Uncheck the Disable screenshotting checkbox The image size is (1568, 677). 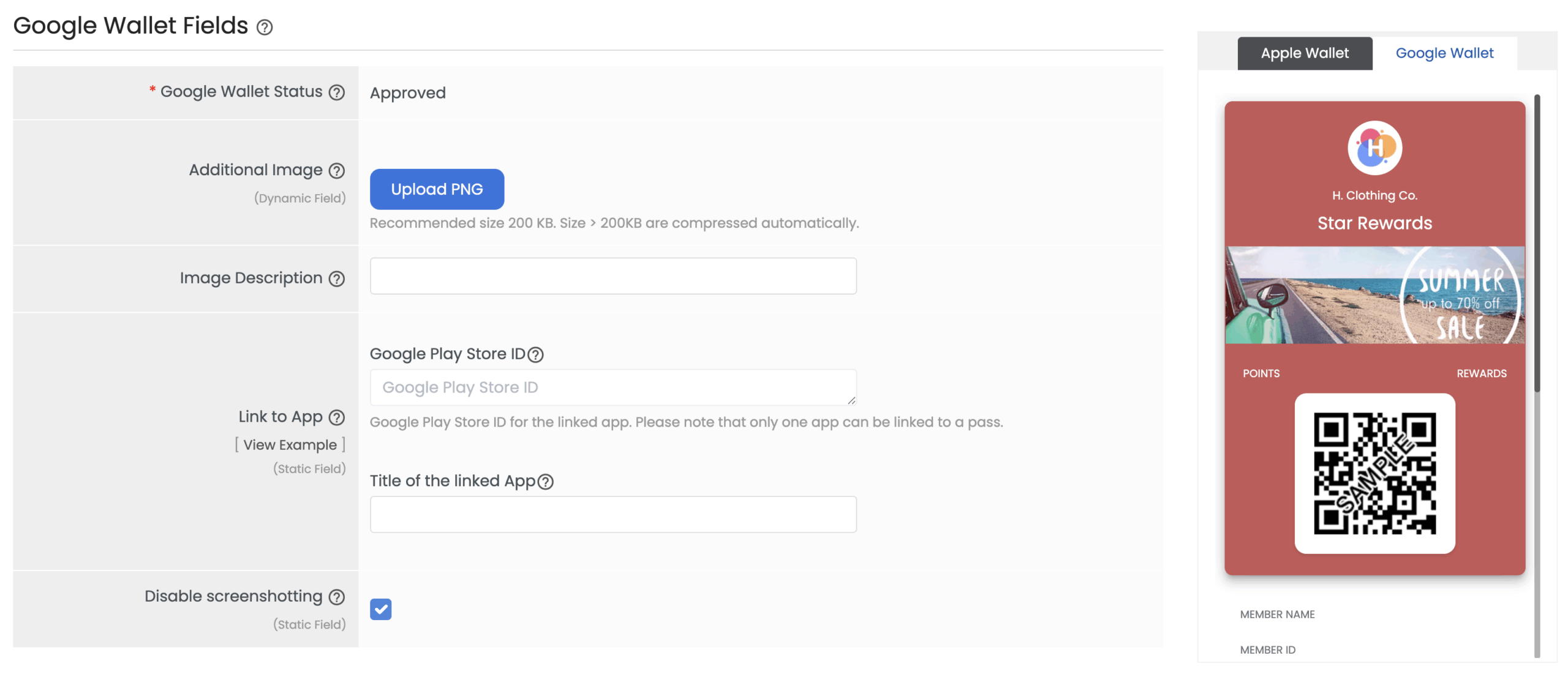(381, 609)
